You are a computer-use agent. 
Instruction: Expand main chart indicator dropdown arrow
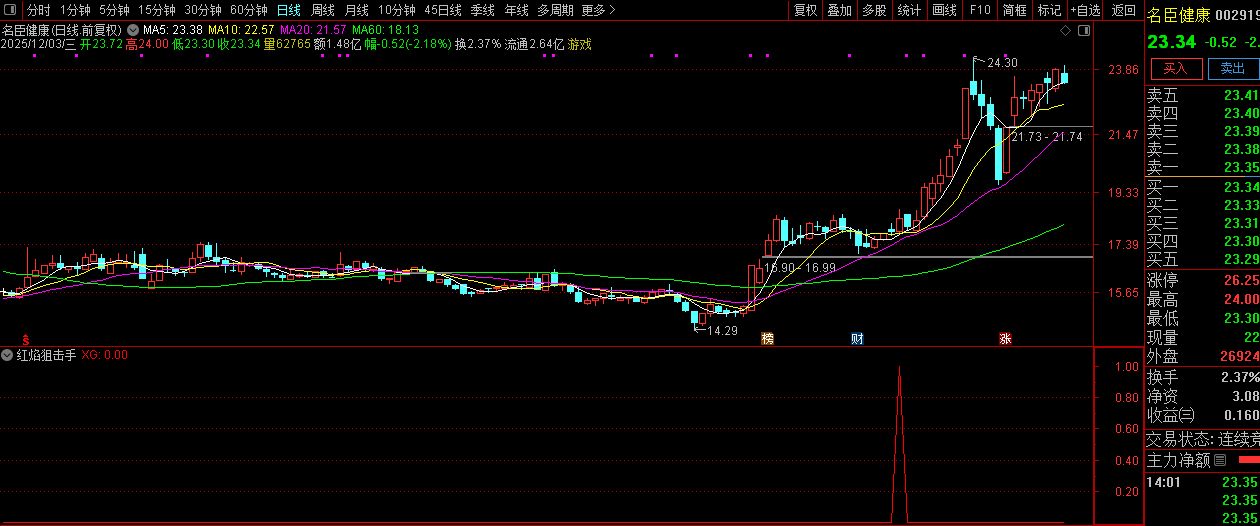132,30
